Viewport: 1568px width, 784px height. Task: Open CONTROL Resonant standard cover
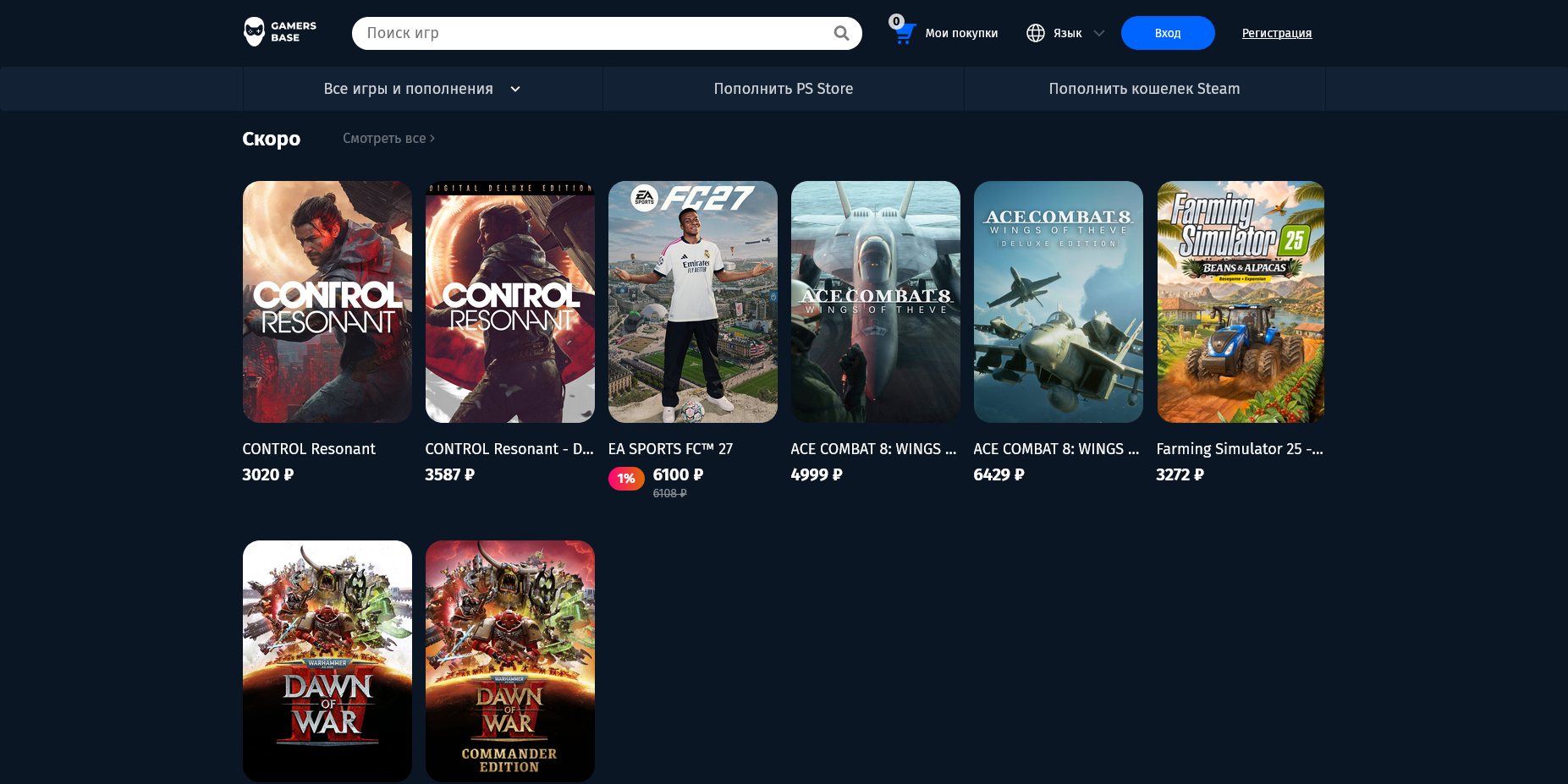(327, 302)
